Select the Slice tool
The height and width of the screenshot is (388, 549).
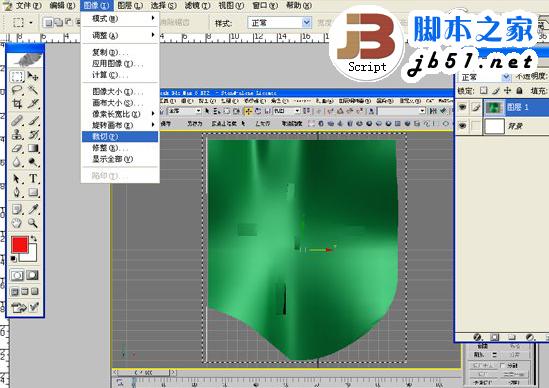point(33,104)
